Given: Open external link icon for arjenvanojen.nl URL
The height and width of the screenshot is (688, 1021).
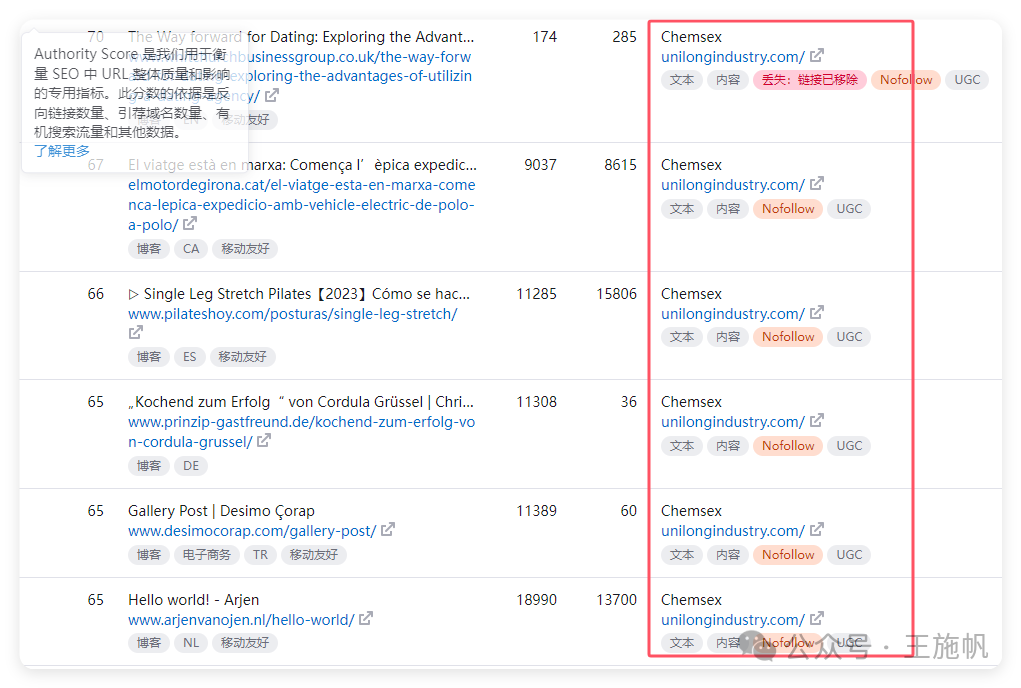Looking at the screenshot, I should pyautogui.click(x=366, y=618).
